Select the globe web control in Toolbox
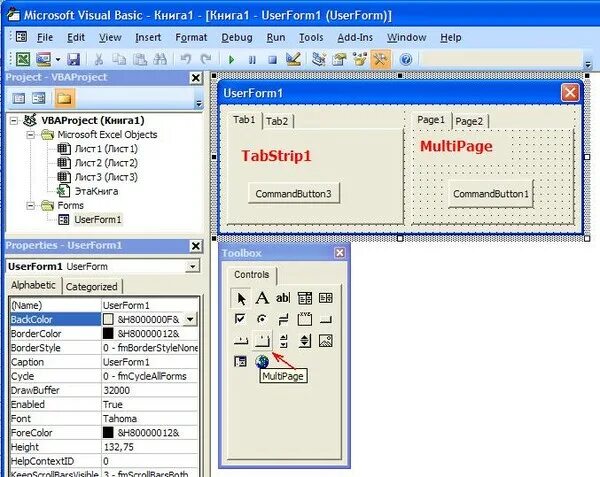Screen dimensions: 600x477 tap(262, 361)
